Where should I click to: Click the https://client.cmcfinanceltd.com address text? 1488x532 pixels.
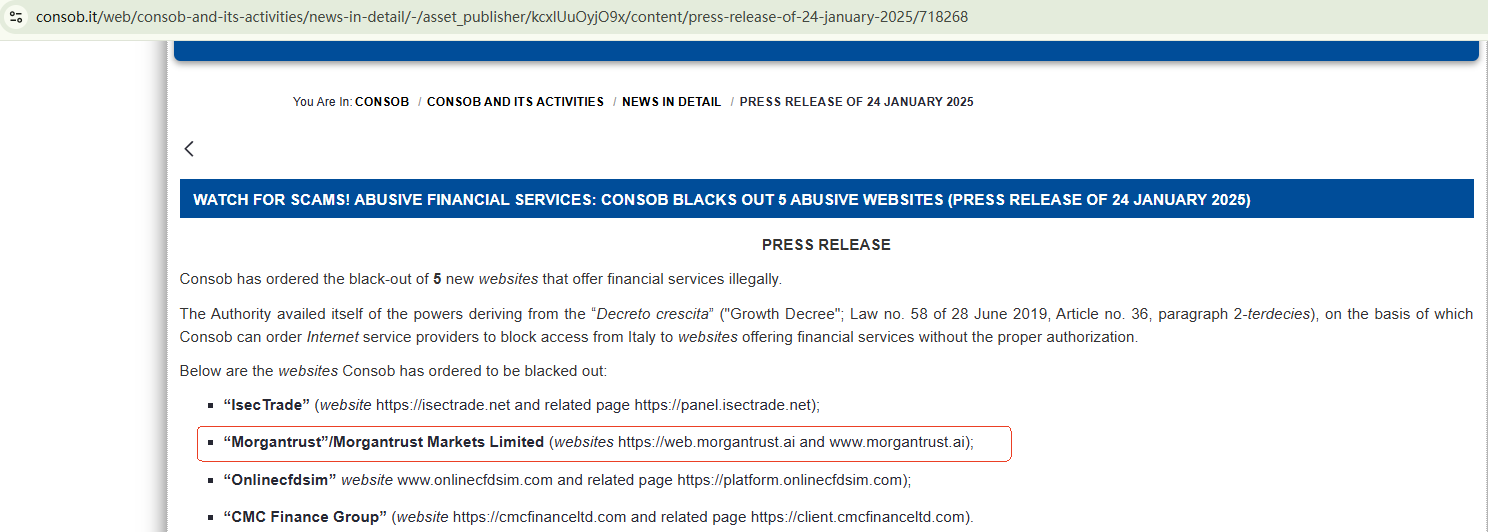click(x=858, y=517)
